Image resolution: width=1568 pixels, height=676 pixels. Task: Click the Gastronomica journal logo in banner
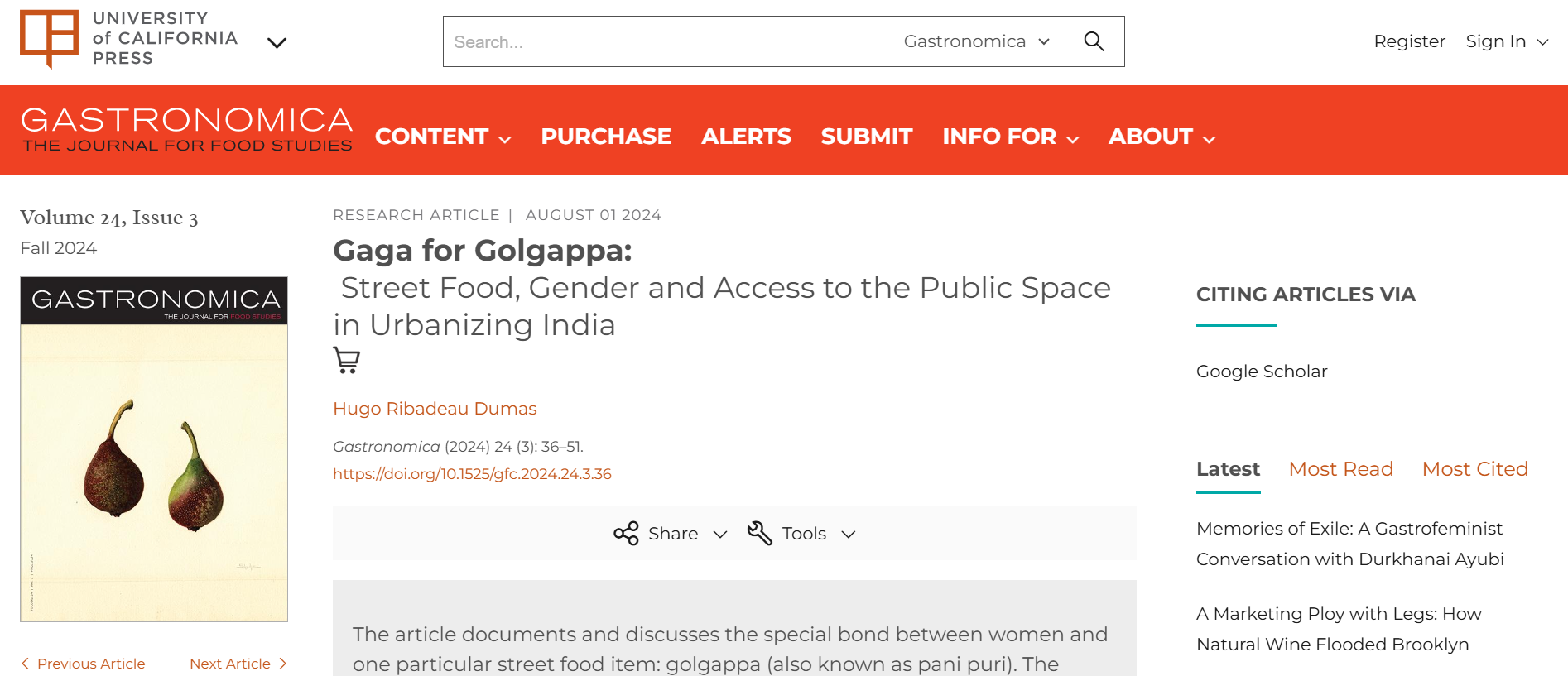tap(187, 130)
